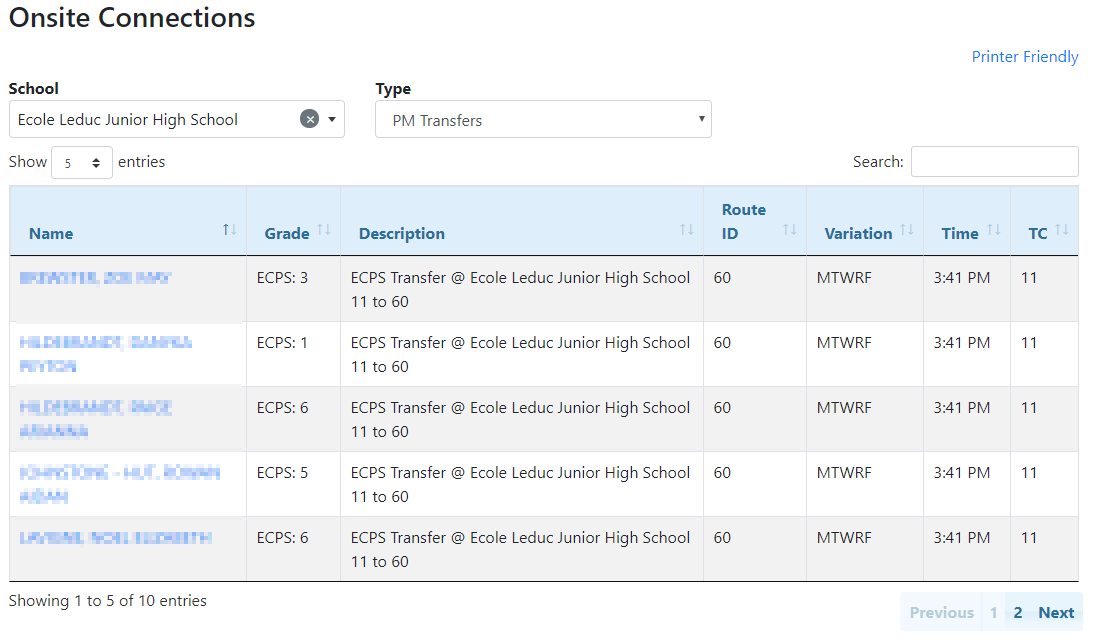The width and height of the screenshot is (1098, 643).
Task: Click the Name column header text
Action: click(51, 234)
